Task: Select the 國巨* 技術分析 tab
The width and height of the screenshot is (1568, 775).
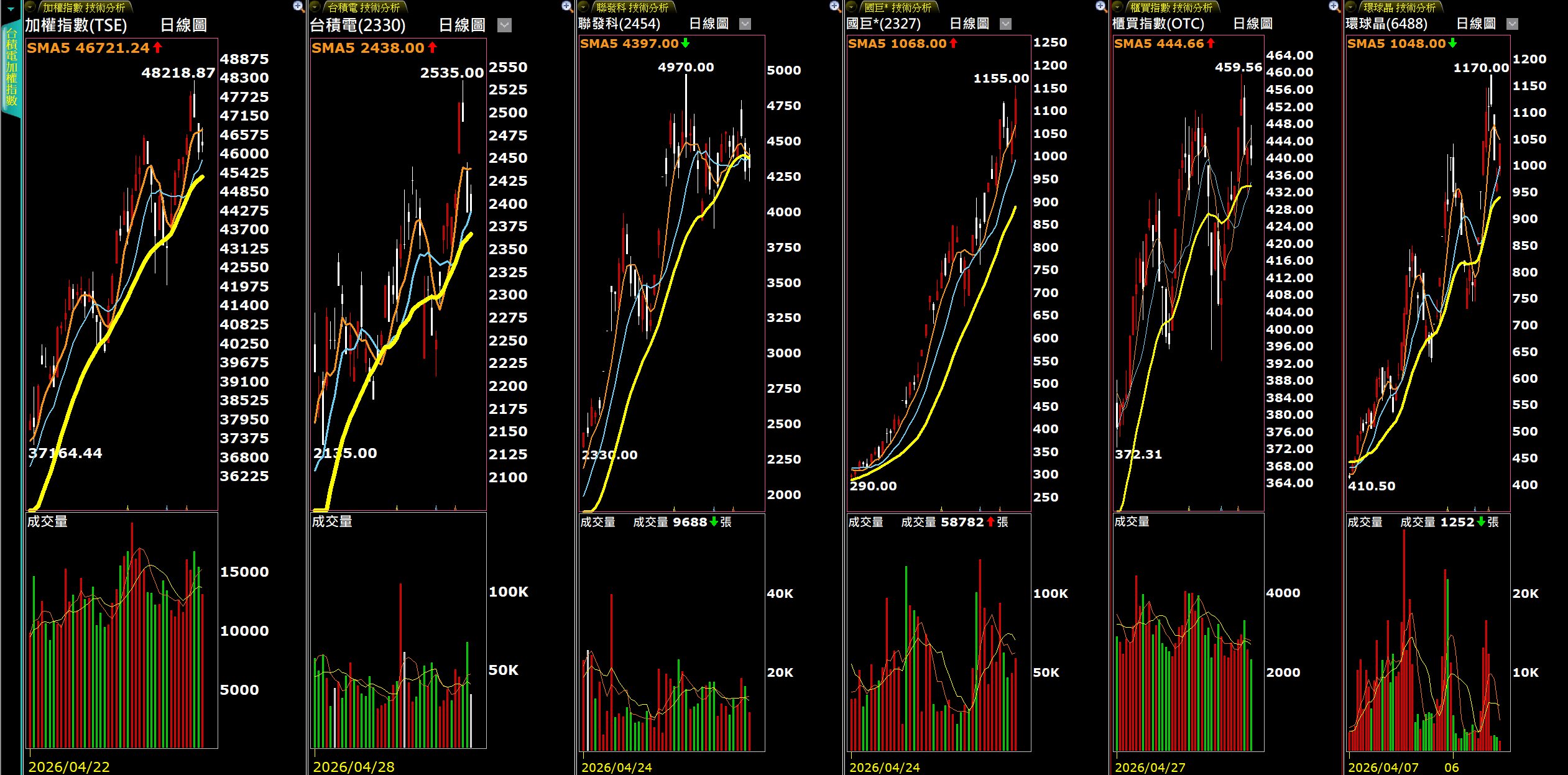Action: point(898,7)
